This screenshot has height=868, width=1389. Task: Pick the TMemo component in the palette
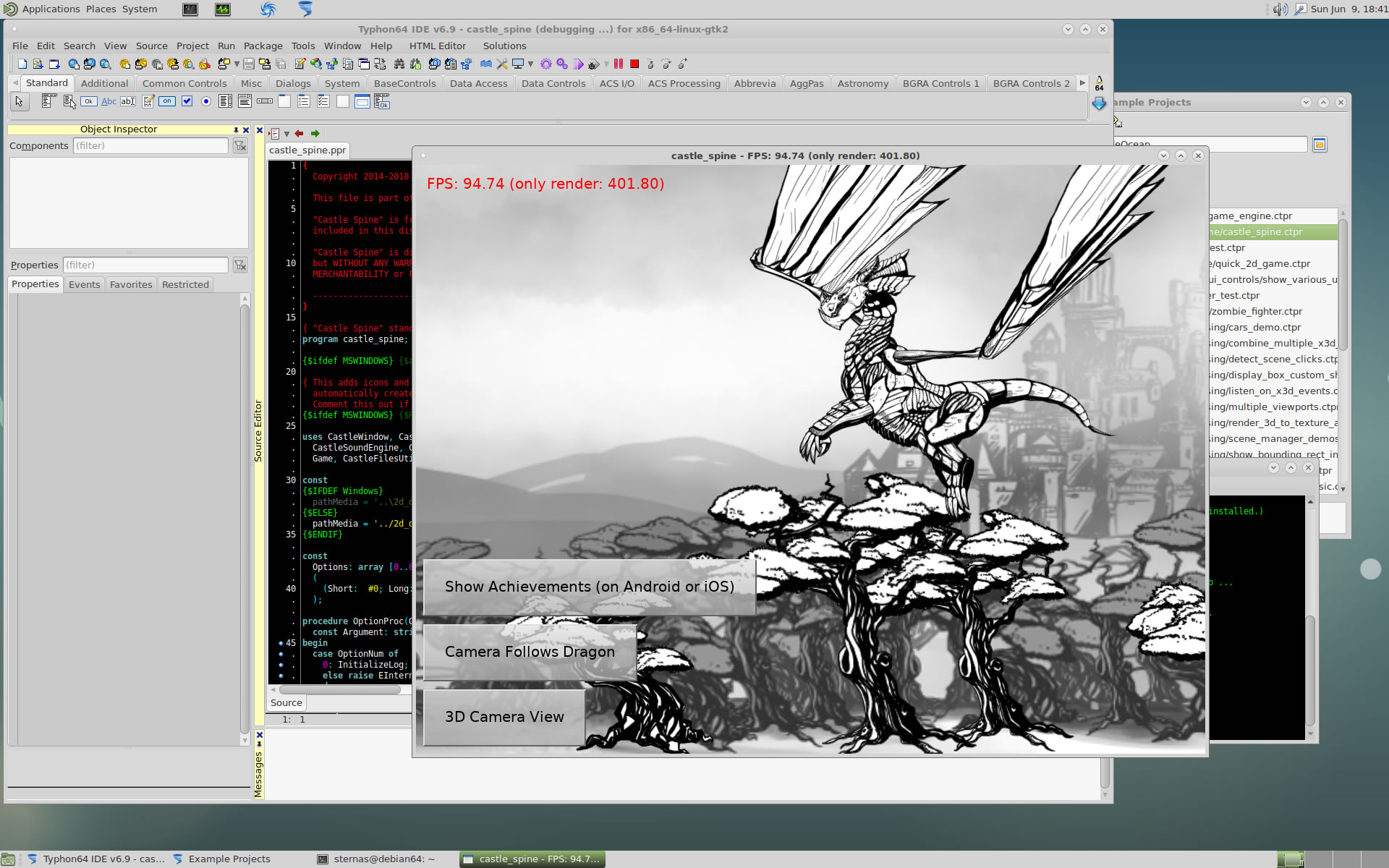148,101
